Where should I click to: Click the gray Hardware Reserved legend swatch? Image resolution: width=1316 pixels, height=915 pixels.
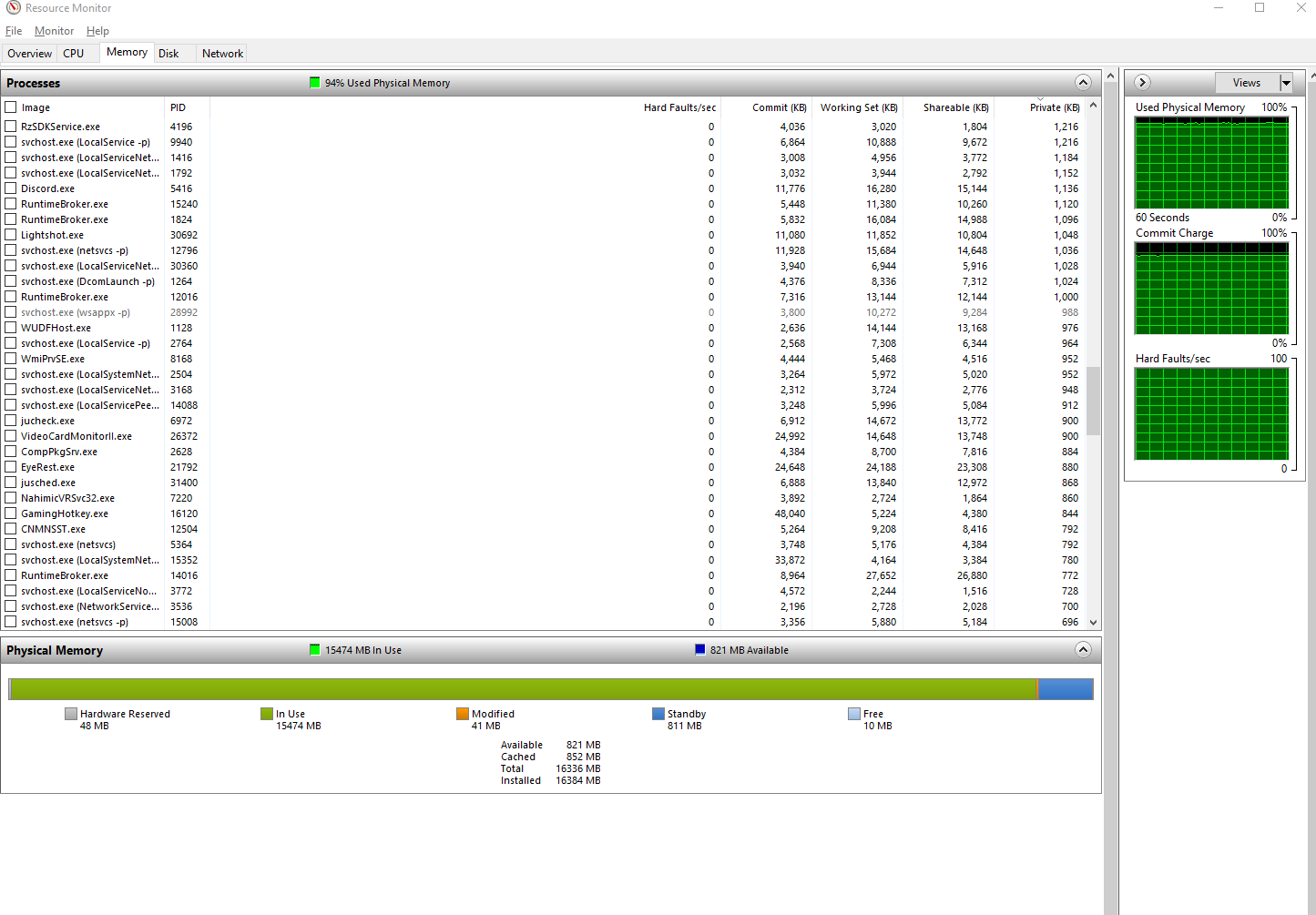(x=71, y=714)
